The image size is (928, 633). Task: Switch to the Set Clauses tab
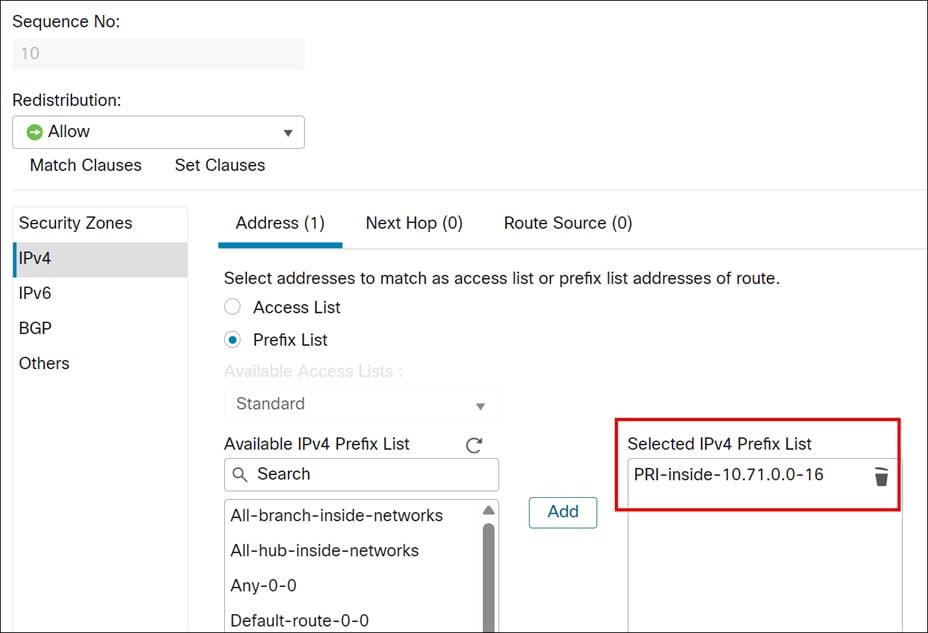click(x=220, y=165)
